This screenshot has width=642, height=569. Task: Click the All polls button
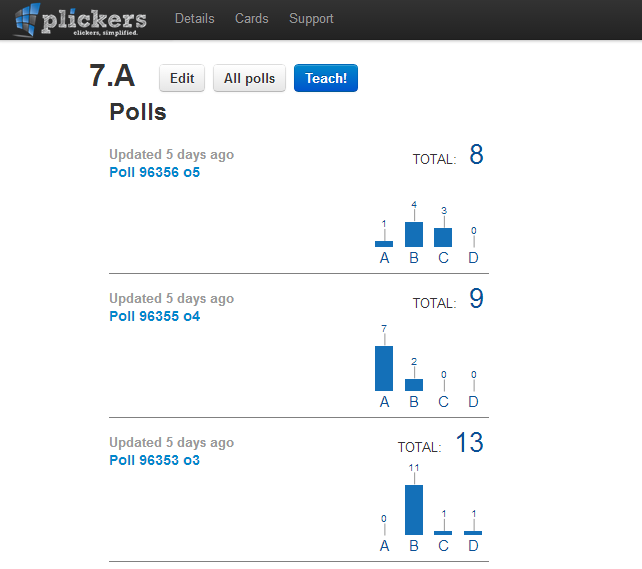249,78
